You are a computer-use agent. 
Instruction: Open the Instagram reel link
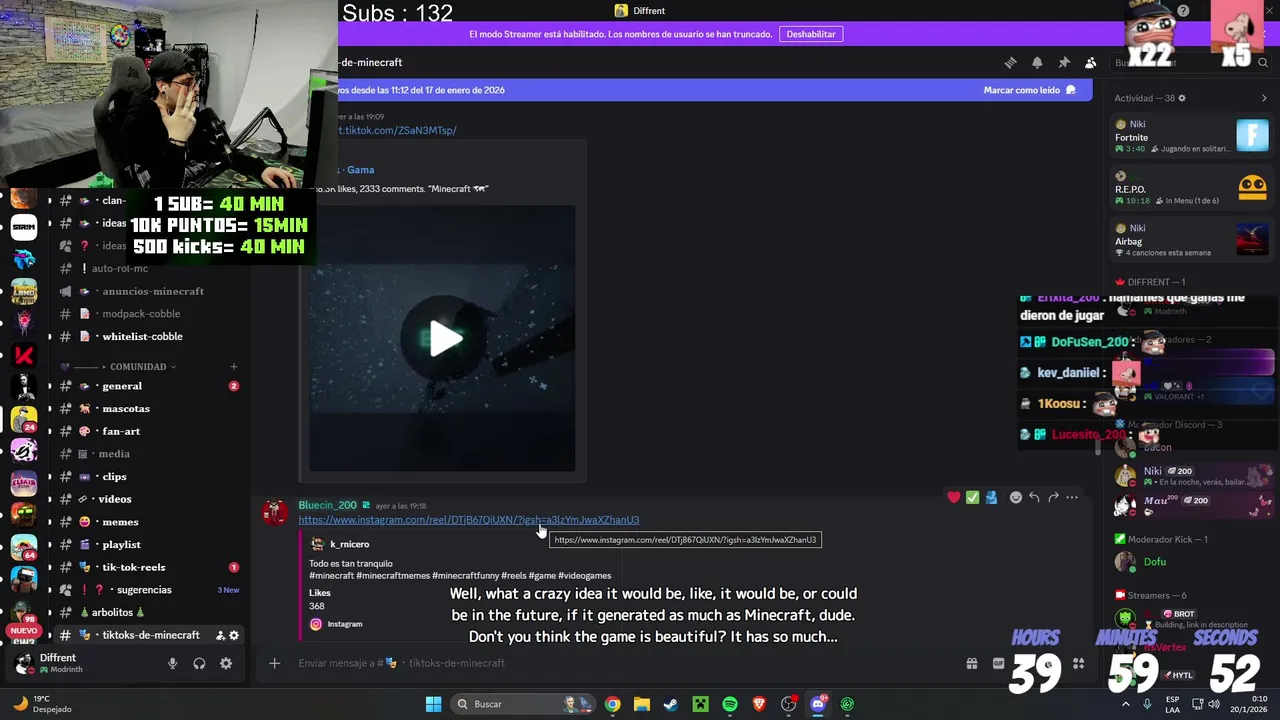click(468, 520)
